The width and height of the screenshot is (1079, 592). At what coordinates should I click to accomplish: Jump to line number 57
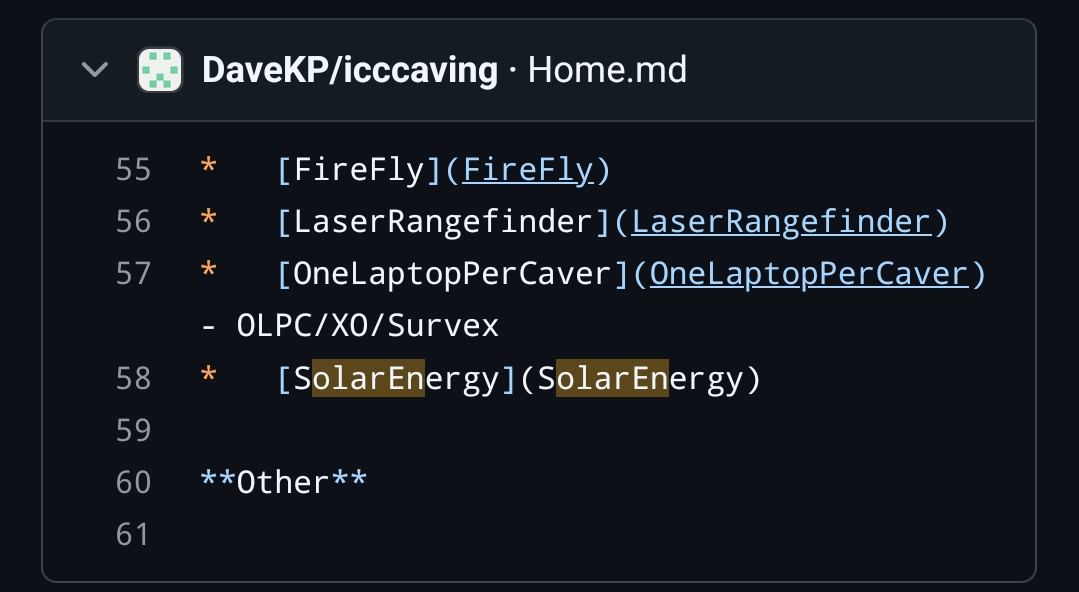click(133, 274)
